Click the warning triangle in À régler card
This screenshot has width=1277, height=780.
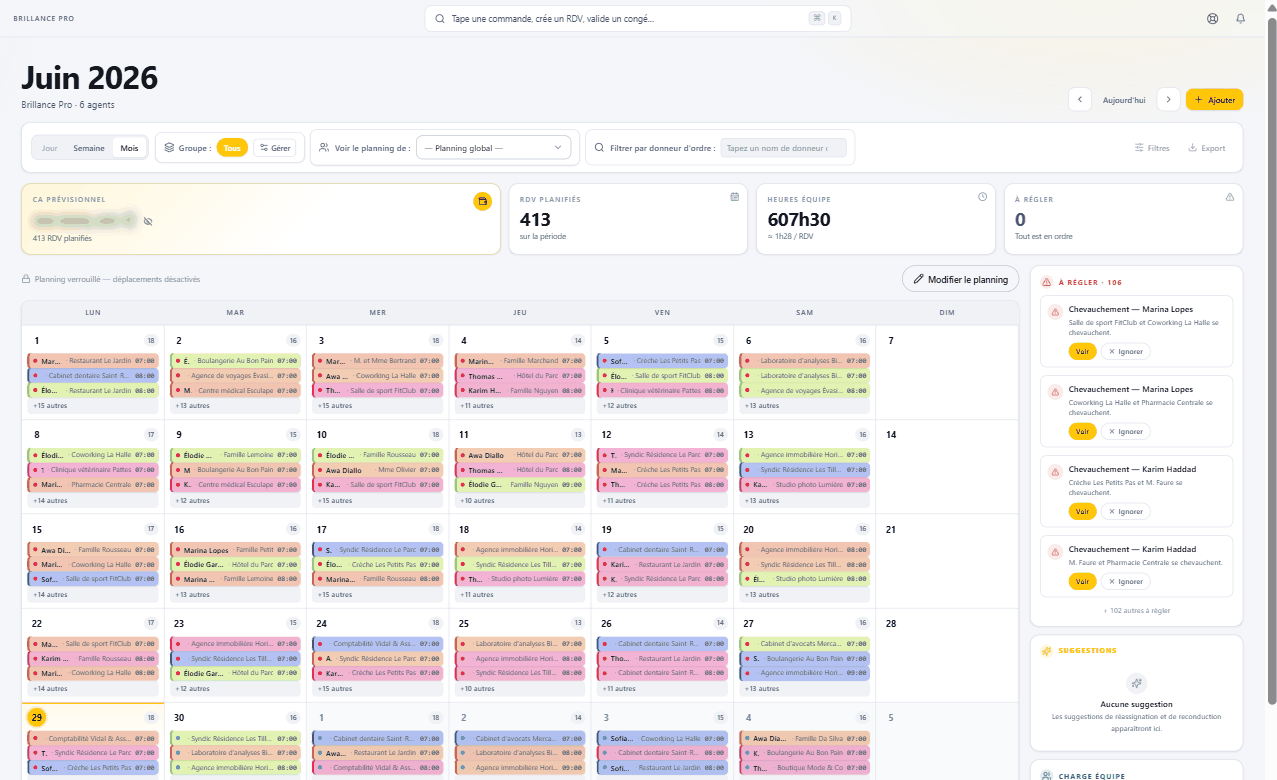[x=1230, y=197]
